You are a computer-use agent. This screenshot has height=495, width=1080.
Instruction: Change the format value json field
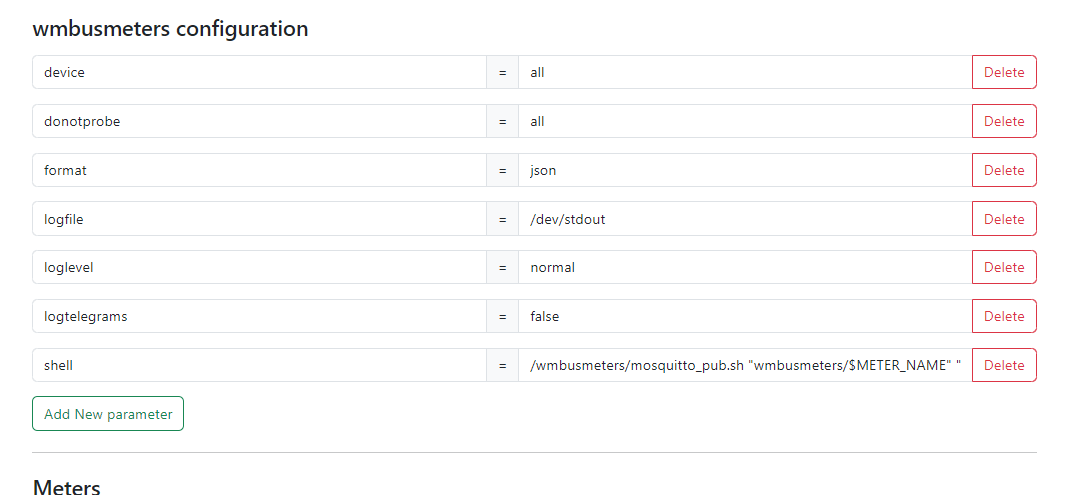(x=745, y=170)
